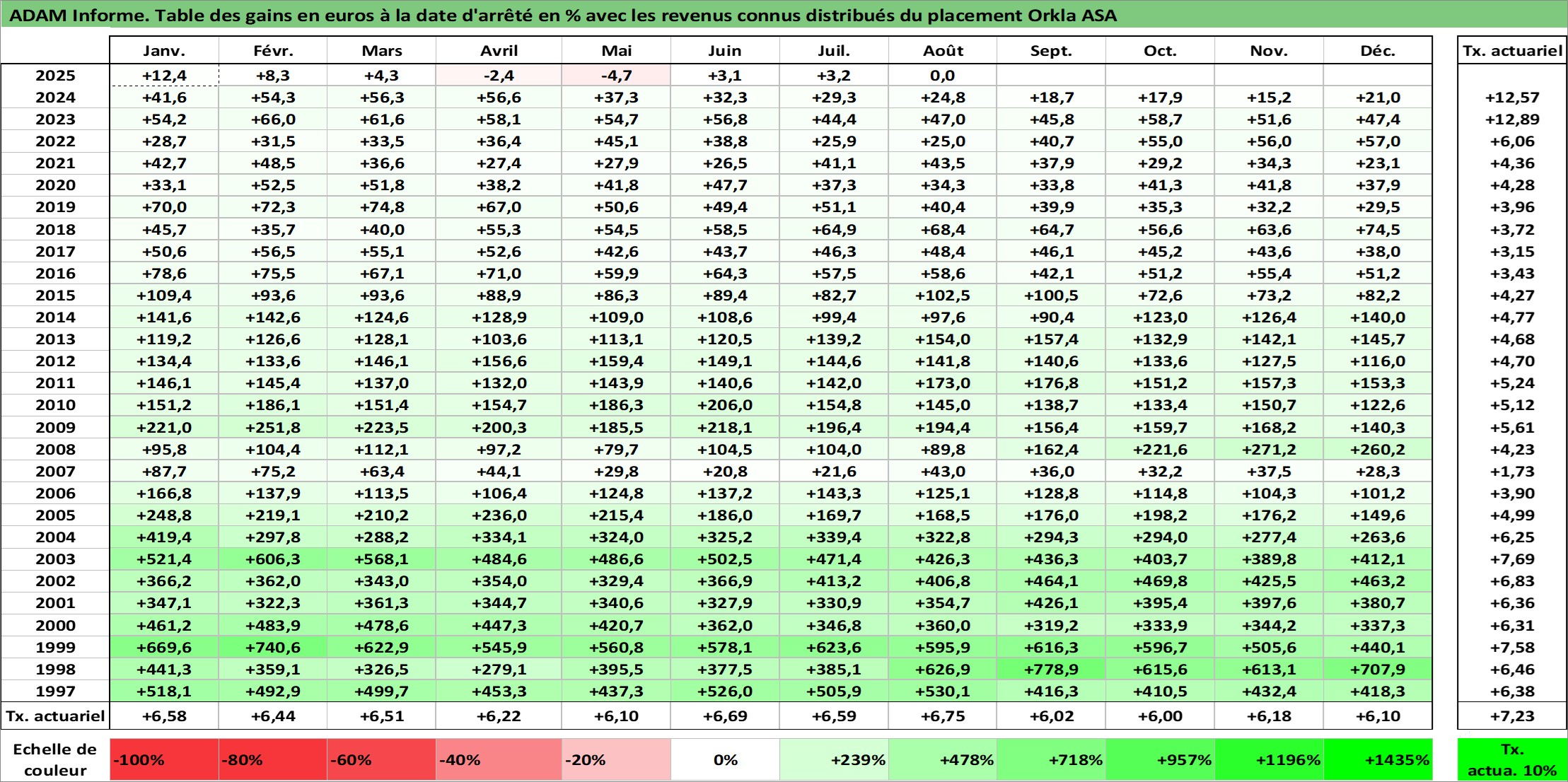Click the +7,69 actuarial rate for 2003
Viewport: 1568px width, 782px height.
click(1512, 559)
